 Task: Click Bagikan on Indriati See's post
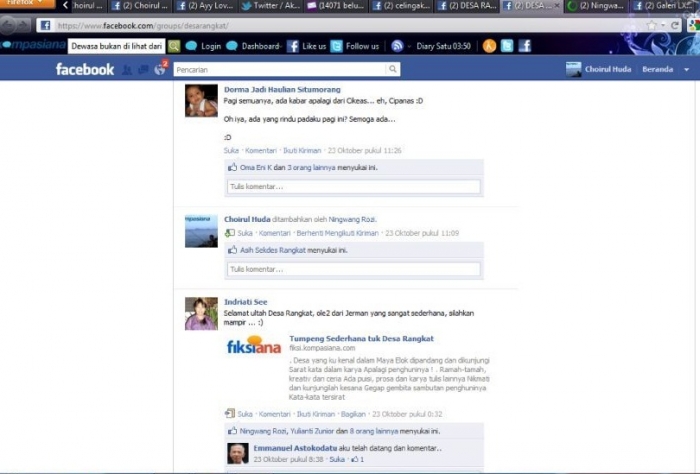pyautogui.click(x=353, y=414)
